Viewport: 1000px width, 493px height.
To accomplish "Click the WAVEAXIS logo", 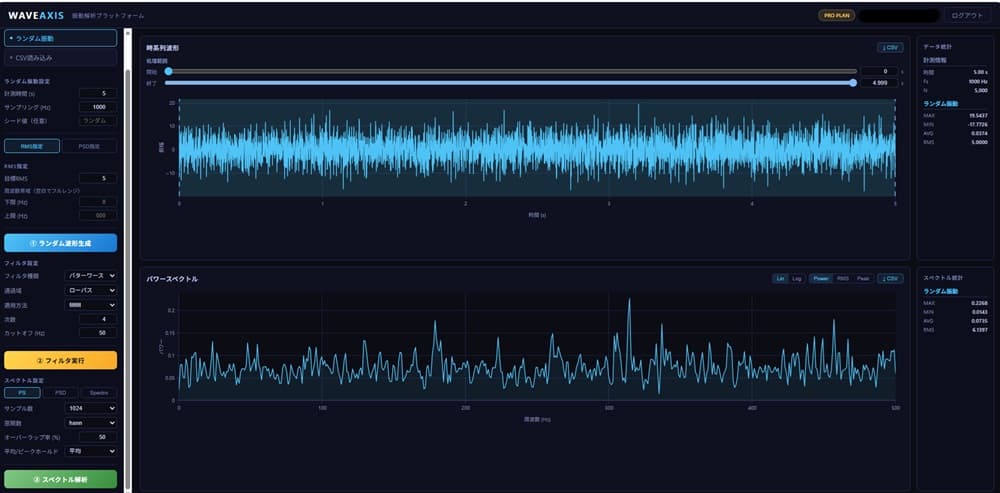I will tap(36, 15).
